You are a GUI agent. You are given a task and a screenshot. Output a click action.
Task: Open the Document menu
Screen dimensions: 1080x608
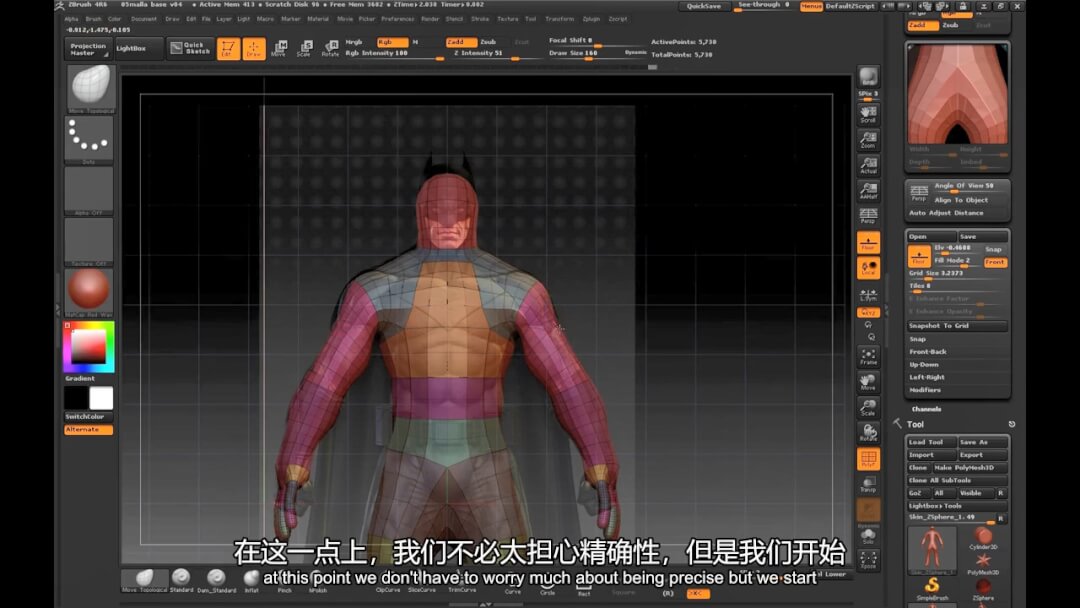(x=144, y=19)
